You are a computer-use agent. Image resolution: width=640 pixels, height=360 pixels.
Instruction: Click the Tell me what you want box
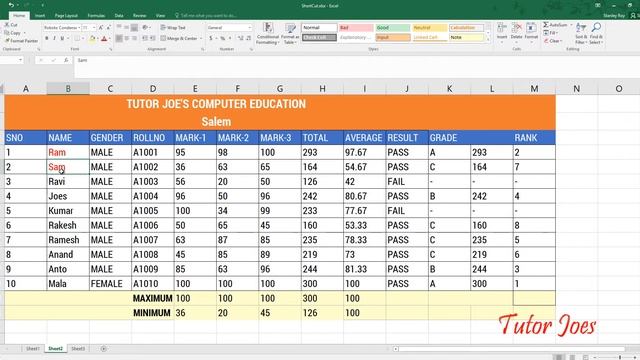(x=207, y=16)
